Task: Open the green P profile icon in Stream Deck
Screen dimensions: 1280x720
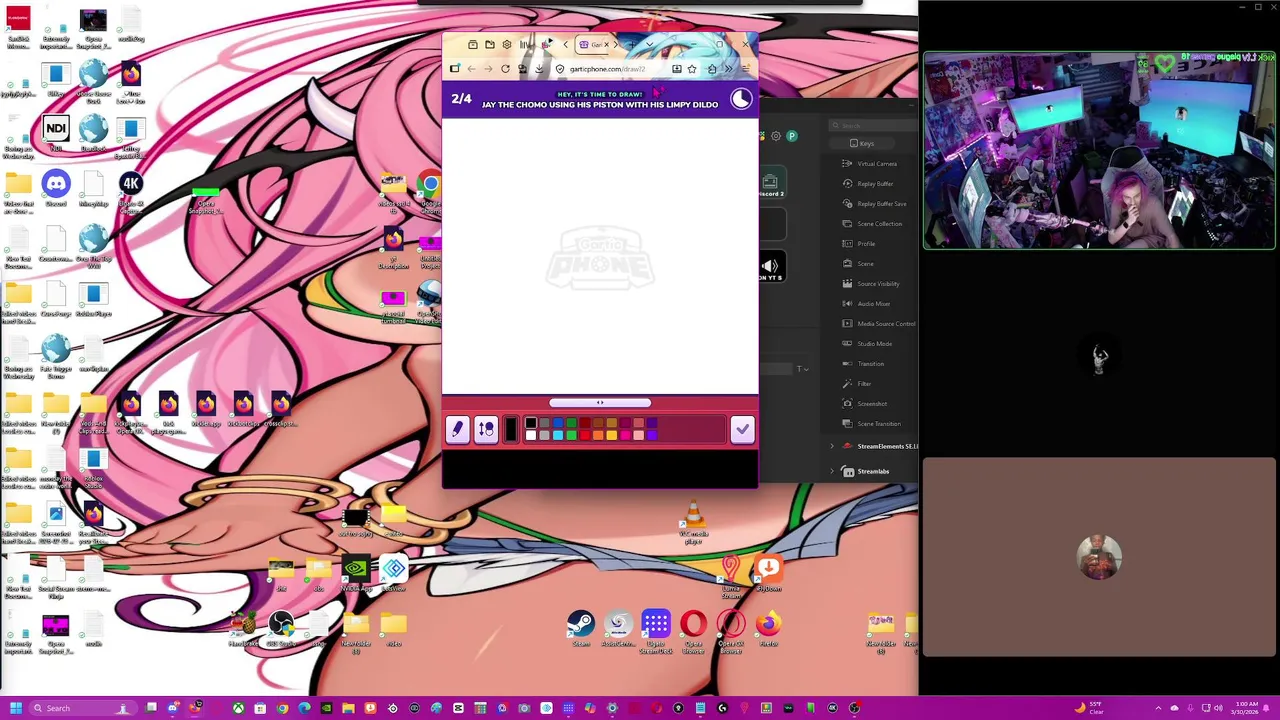Action: pyautogui.click(x=791, y=136)
